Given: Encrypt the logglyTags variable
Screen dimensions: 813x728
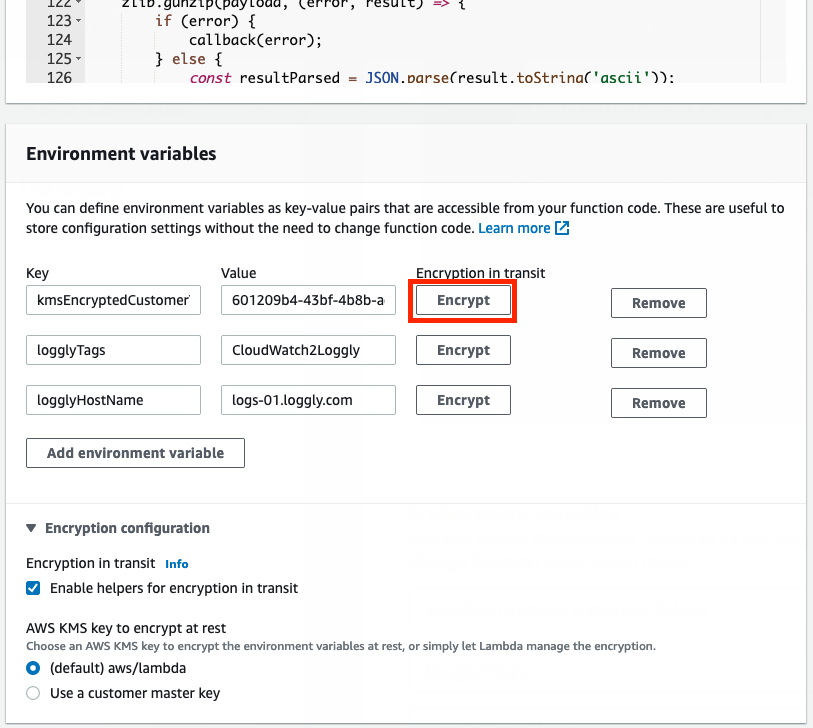Looking at the screenshot, I should tap(463, 350).
